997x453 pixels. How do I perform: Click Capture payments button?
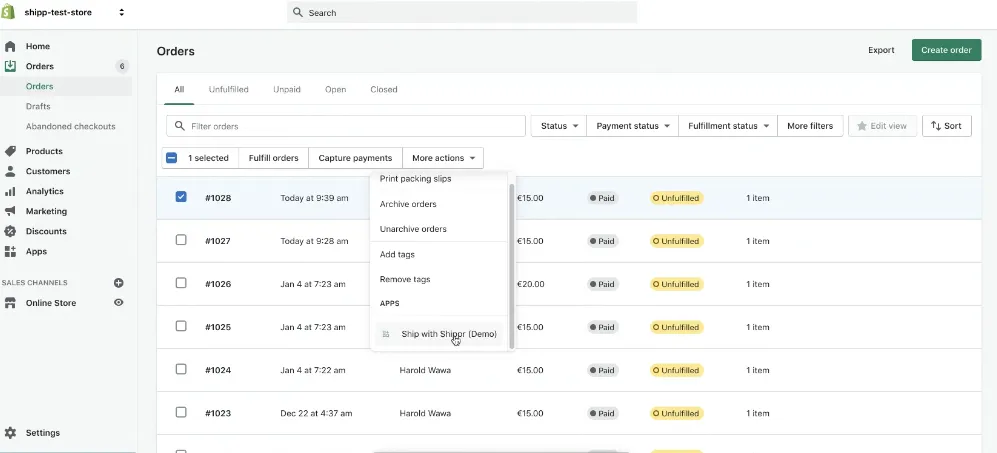pyautogui.click(x=355, y=158)
